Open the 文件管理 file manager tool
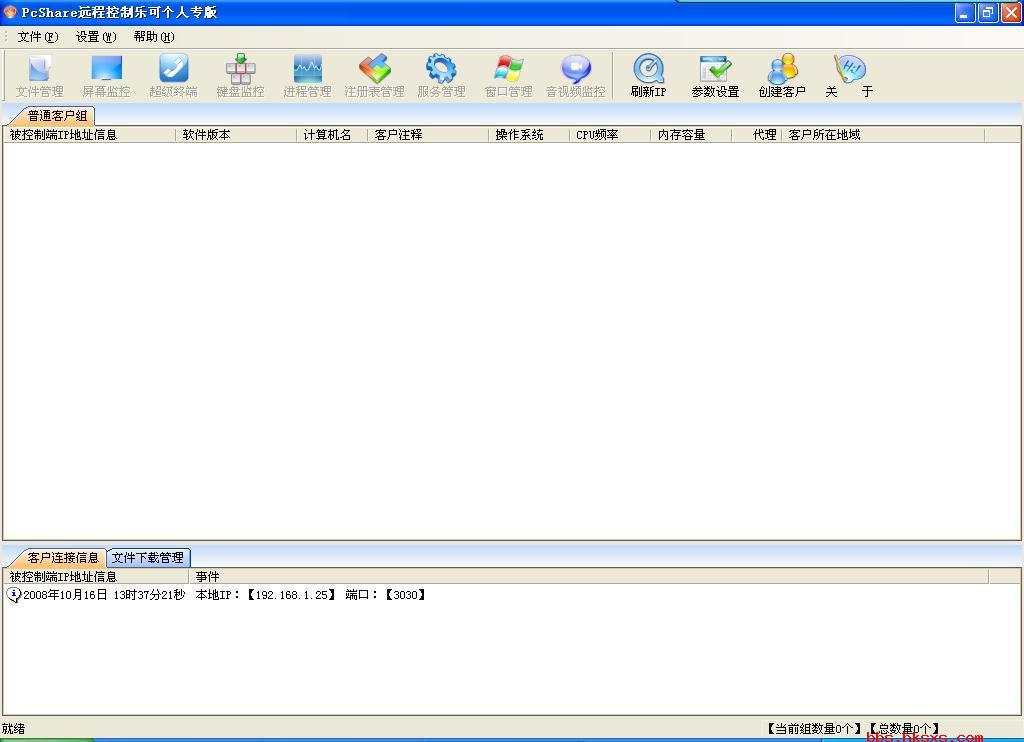1024x742 pixels. coord(39,75)
